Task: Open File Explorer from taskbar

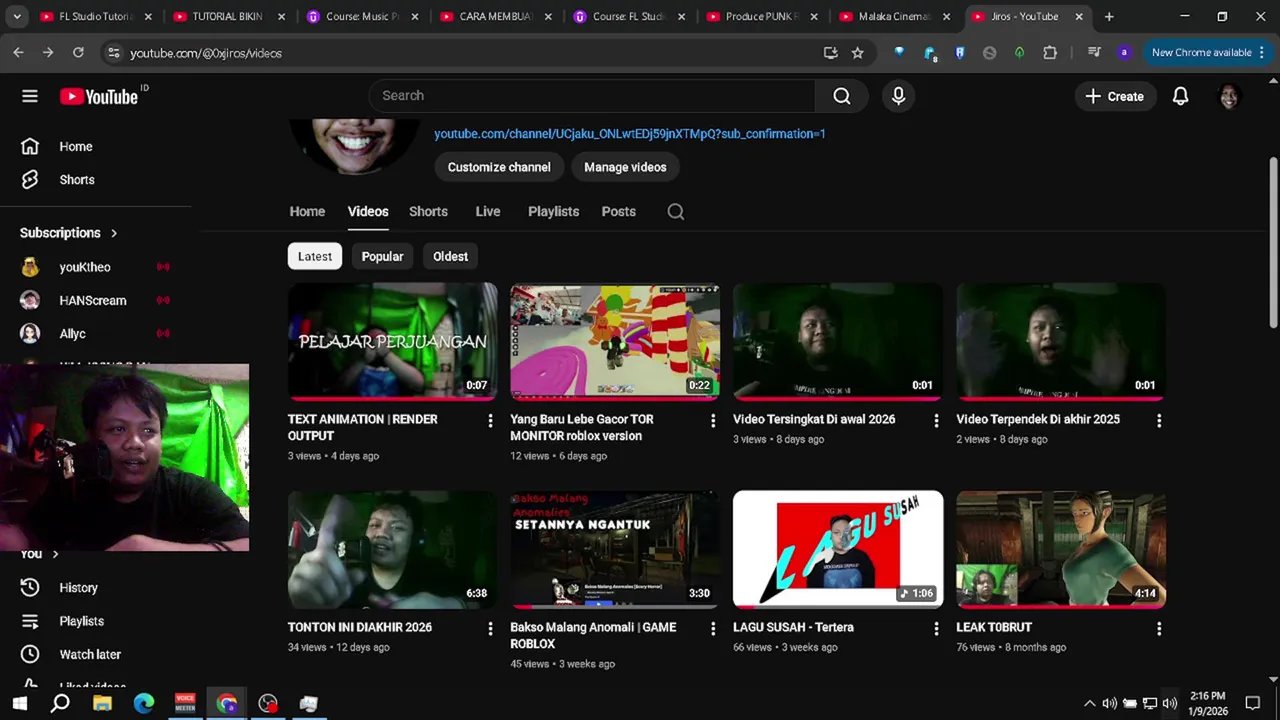Action: [x=102, y=703]
